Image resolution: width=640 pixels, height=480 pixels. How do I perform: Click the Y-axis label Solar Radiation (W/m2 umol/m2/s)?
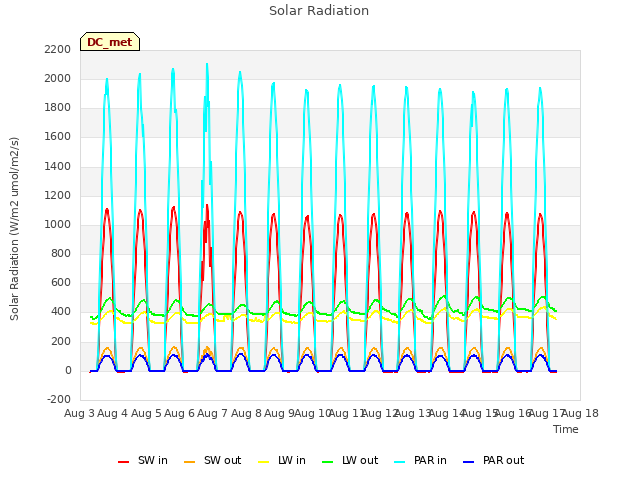click(x=14, y=229)
